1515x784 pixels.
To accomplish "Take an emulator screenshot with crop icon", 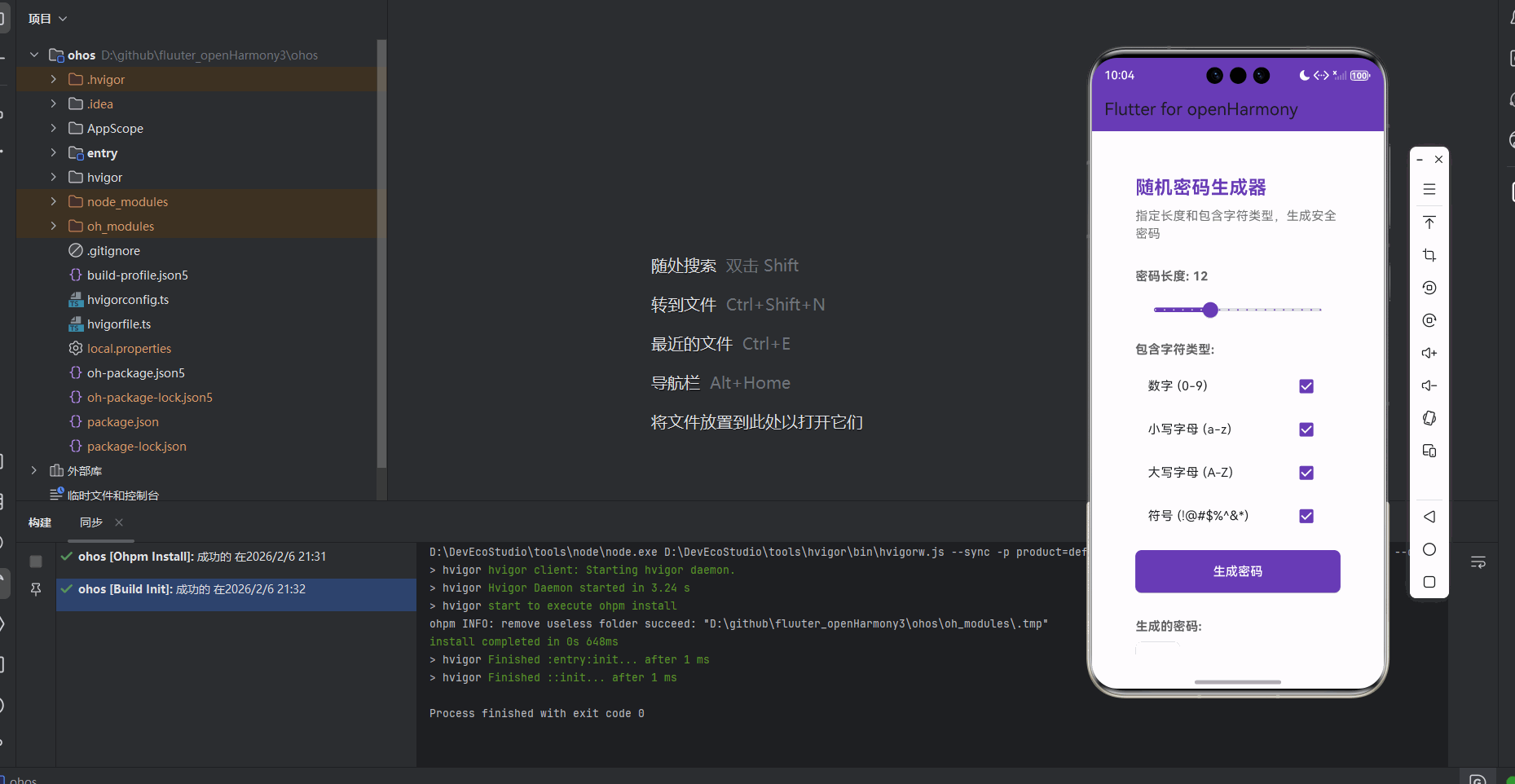I will click(1429, 255).
